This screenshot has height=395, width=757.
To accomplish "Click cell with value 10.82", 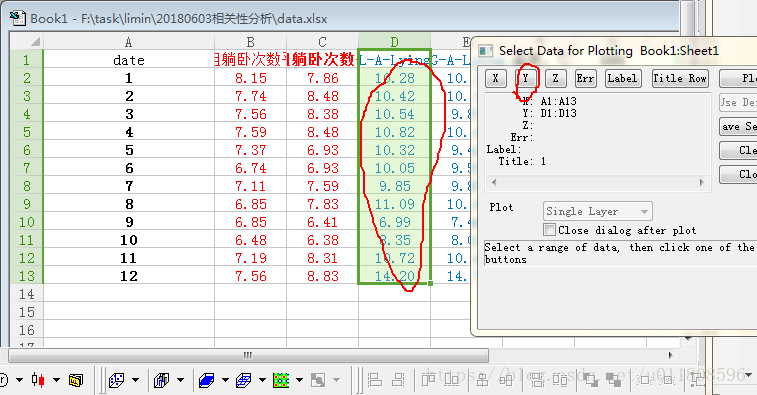I will click(394, 132).
